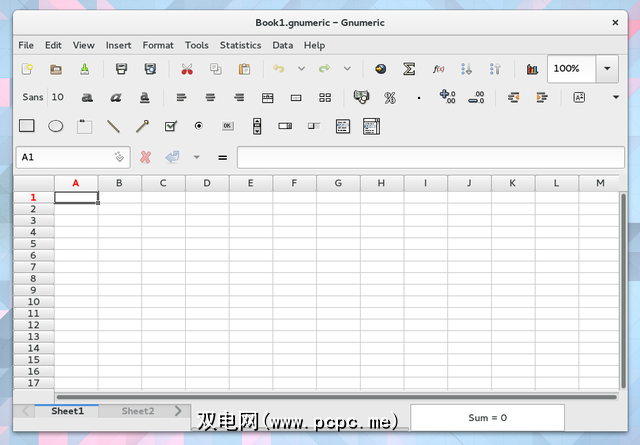Click the equals sign formula button

click(x=222, y=157)
